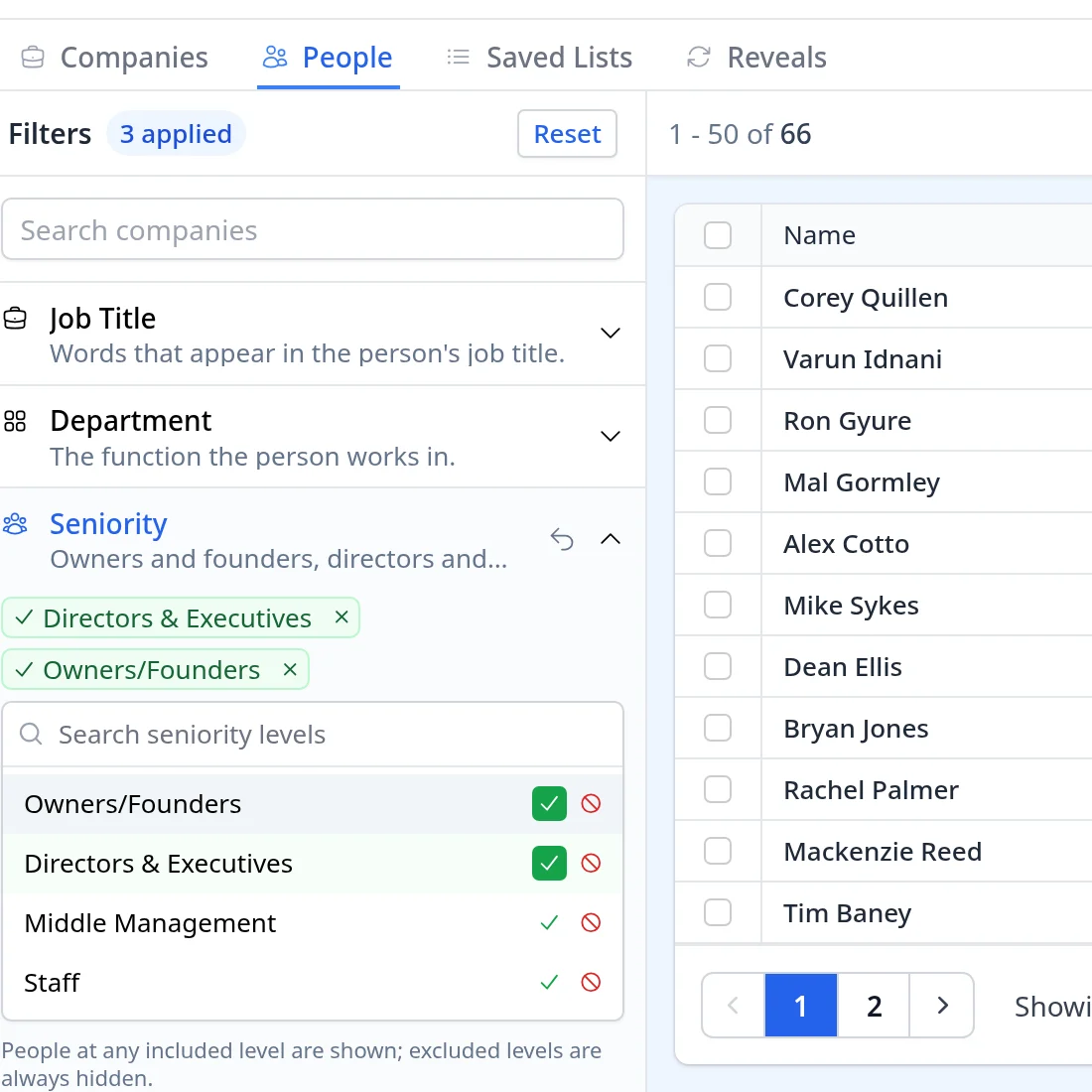Screen dimensions: 1092x1092
Task: Select all rows with the header checkbox
Action: pyautogui.click(x=718, y=235)
